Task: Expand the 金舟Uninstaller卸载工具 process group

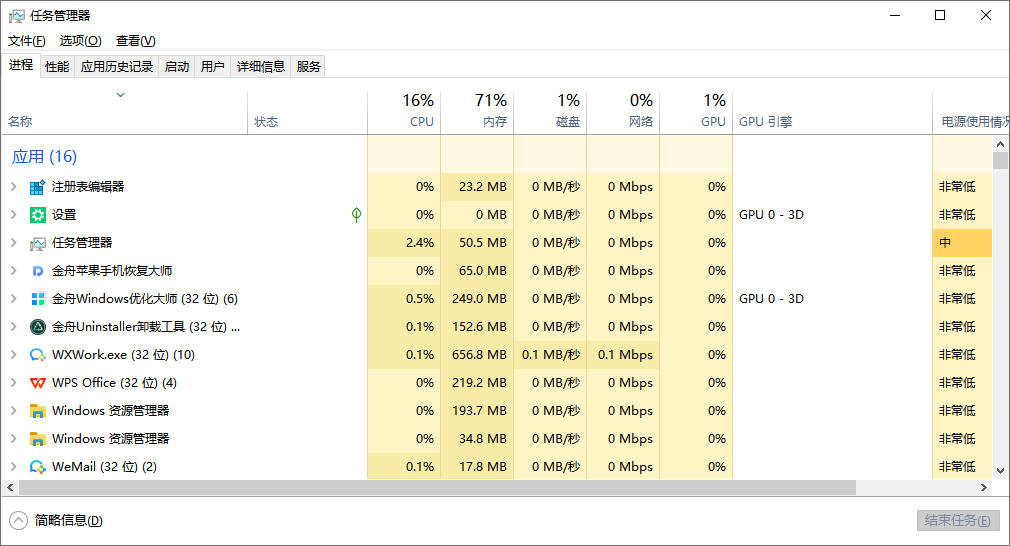Action: 14,326
